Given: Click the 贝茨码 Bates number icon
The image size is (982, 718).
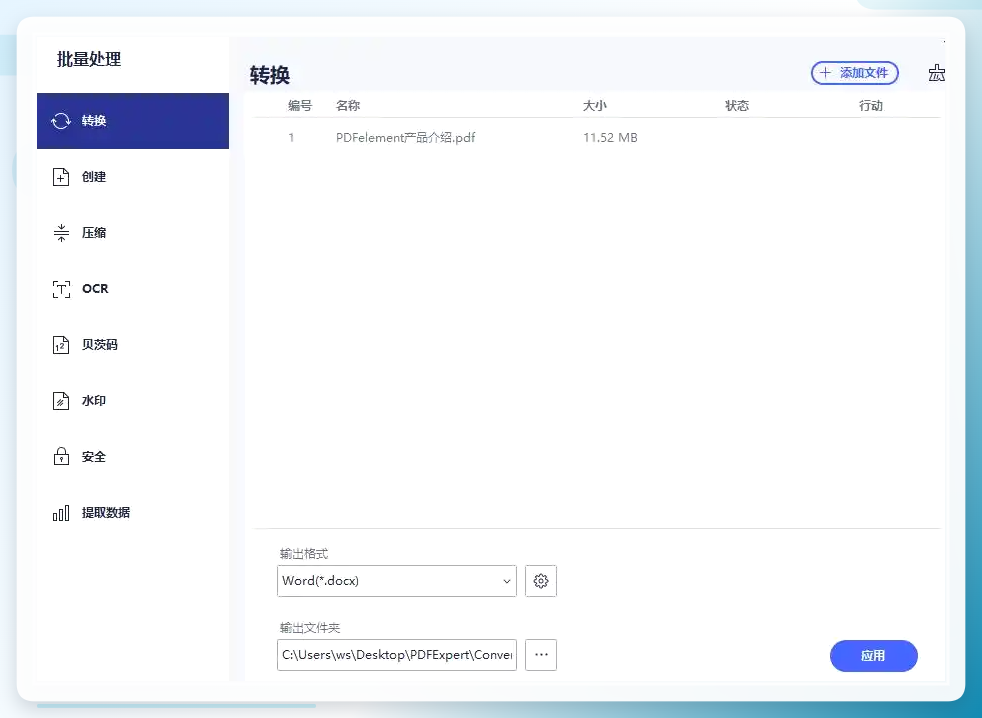Looking at the screenshot, I should [61, 345].
